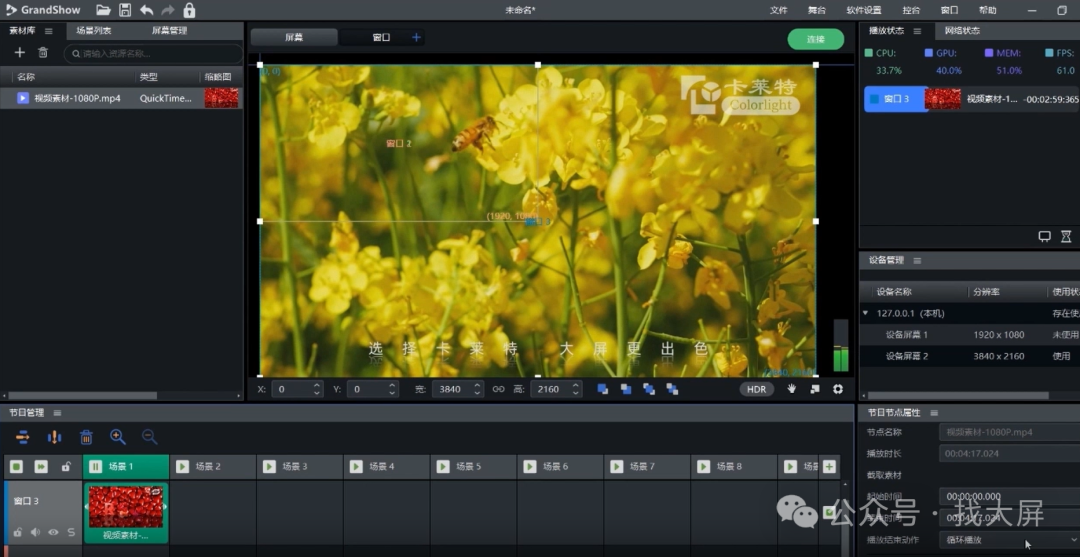Add new material with plus icon
1080x557 pixels.
pyautogui.click(x=19, y=53)
